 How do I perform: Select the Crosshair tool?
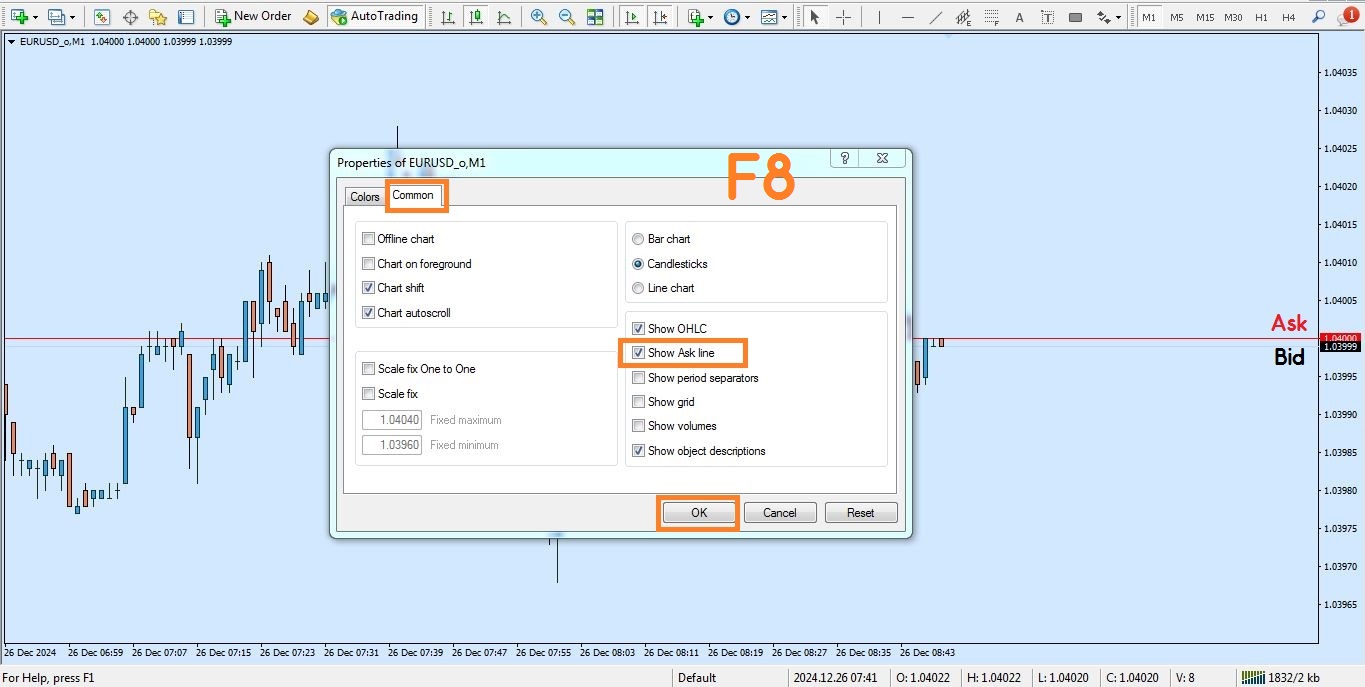844,17
